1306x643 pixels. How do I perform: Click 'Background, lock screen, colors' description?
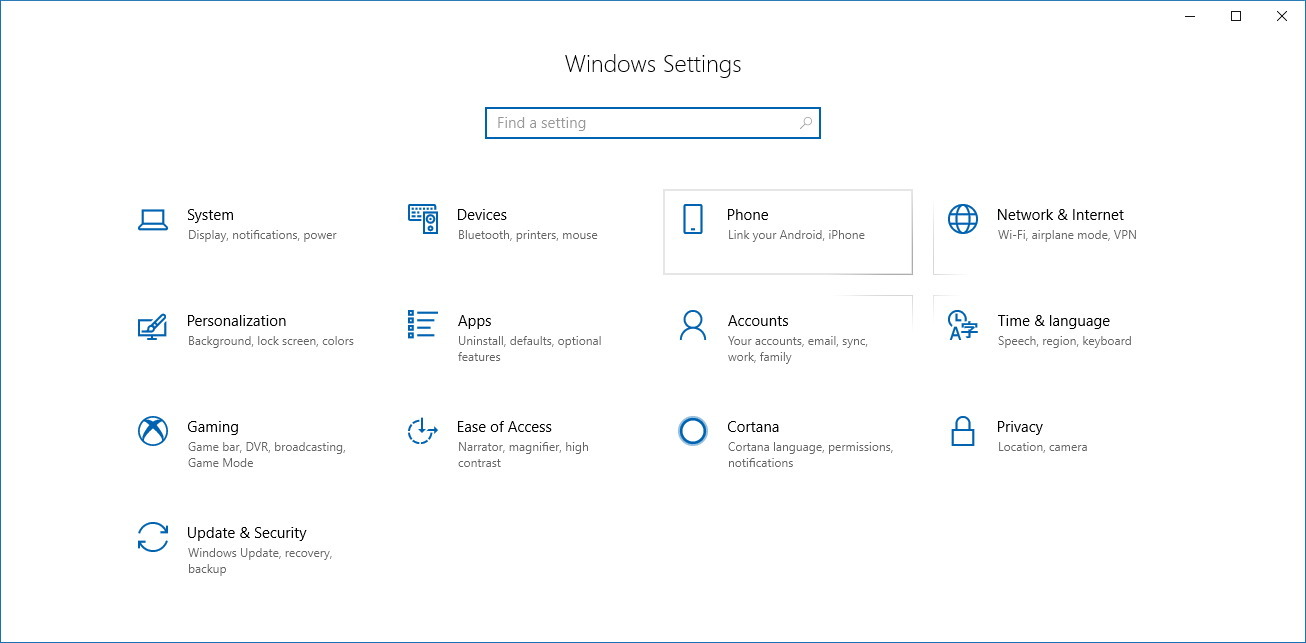271,342
